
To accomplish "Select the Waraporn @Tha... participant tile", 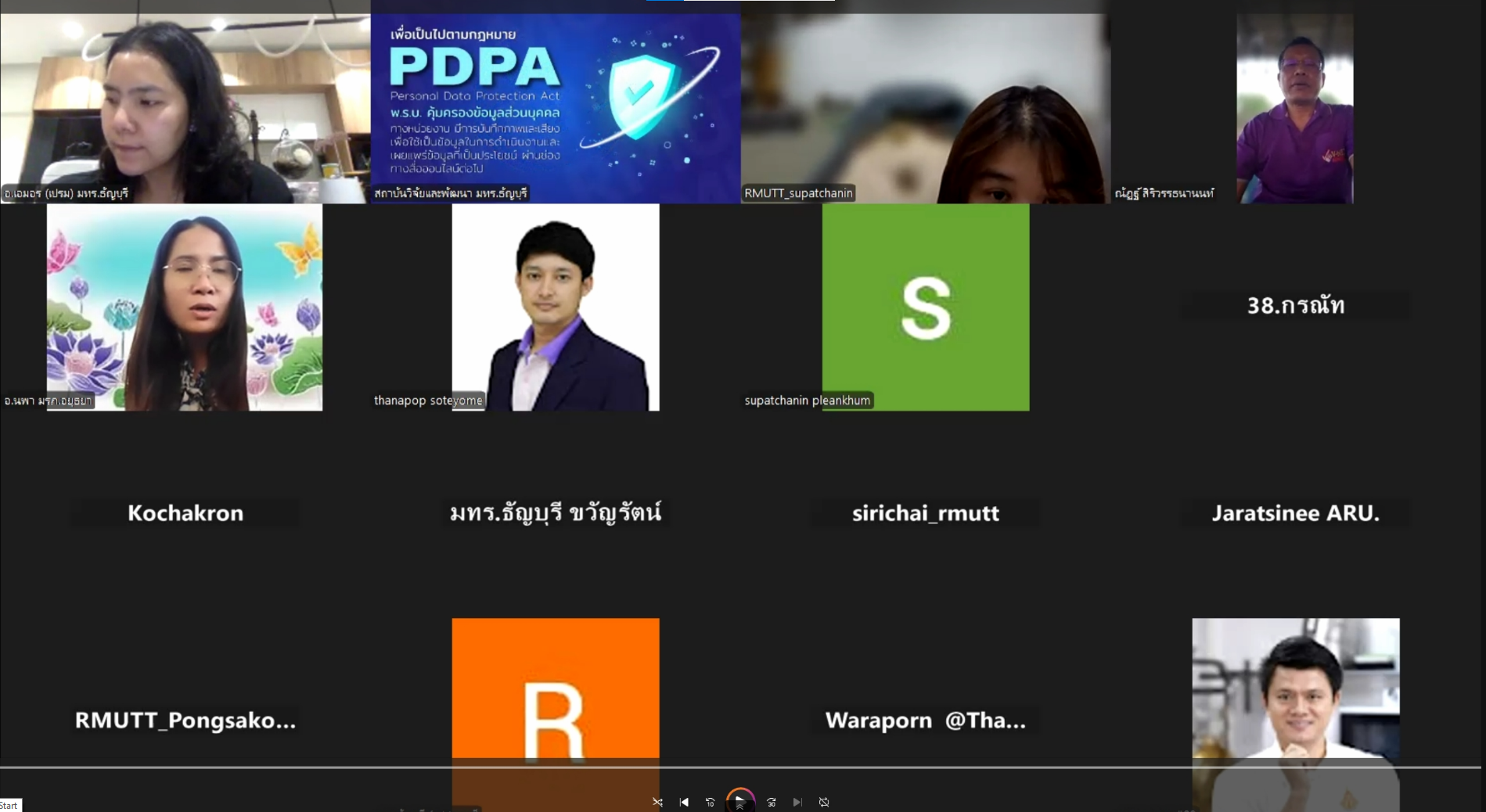I will pyautogui.click(x=926, y=720).
